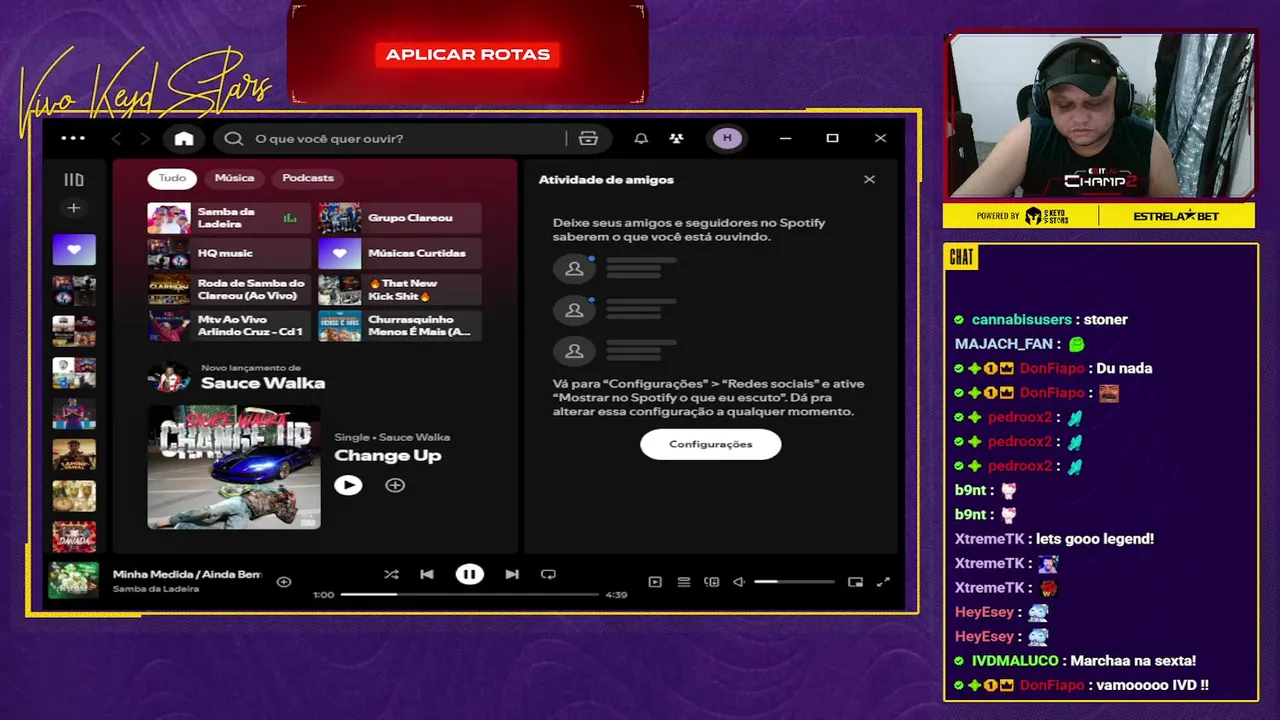Adjust the volume slider
The image size is (1280, 720).
tap(794, 581)
